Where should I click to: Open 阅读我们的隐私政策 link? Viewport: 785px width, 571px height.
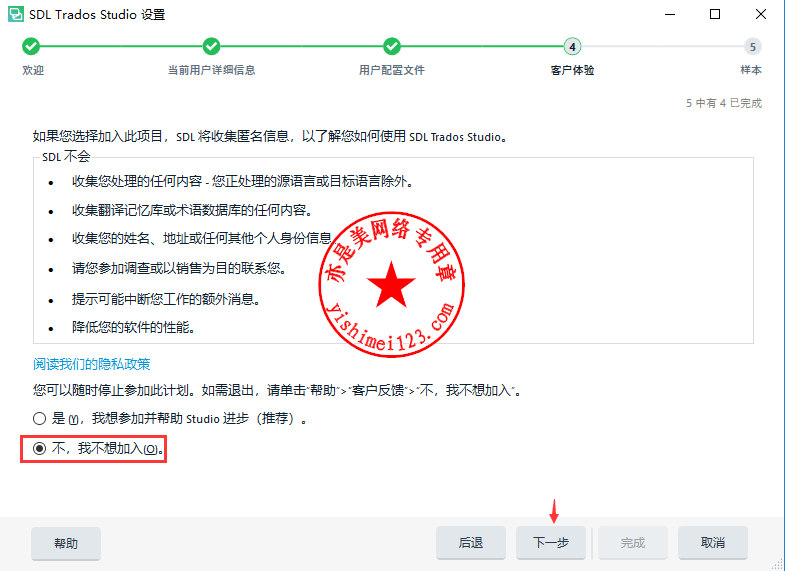[x=92, y=364]
